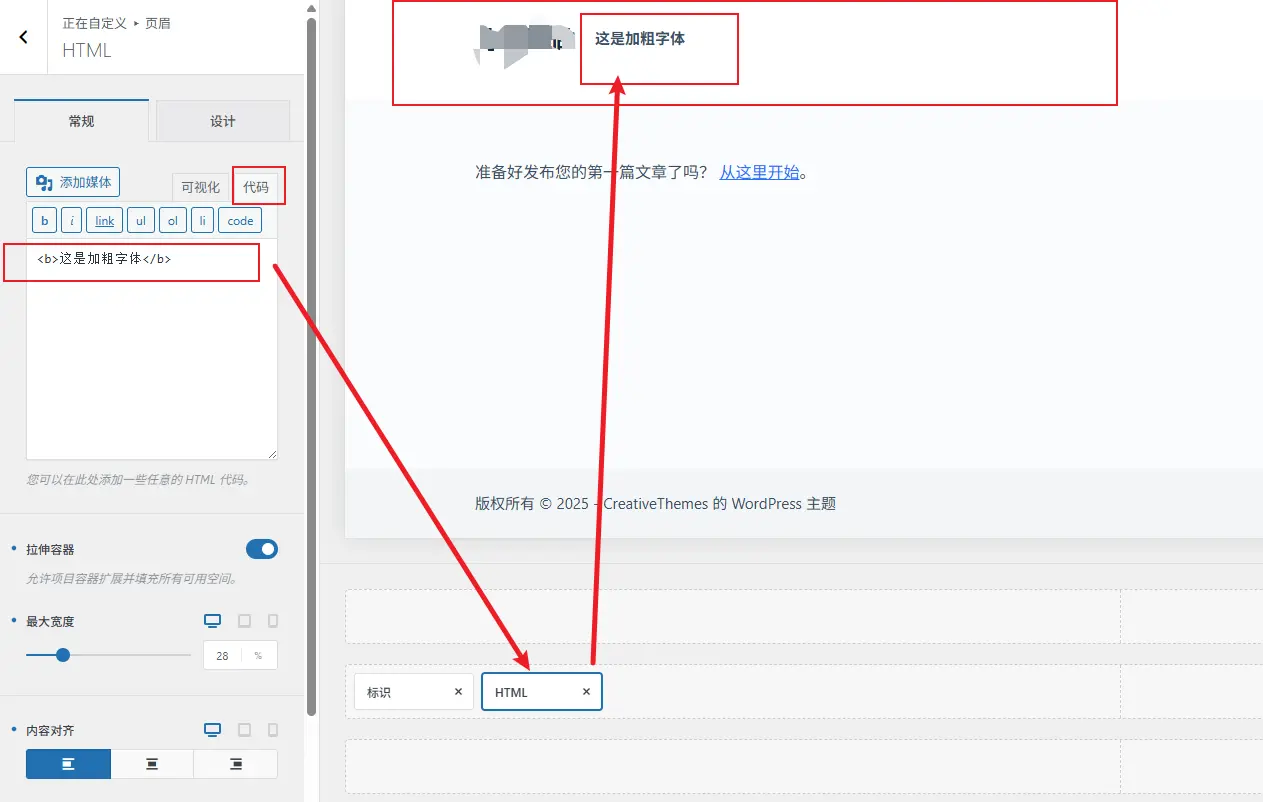The height and width of the screenshot is (802, 1263).
Task: Switch 内容对齐 to mobile preview icon
Action: tap(272, 730)
